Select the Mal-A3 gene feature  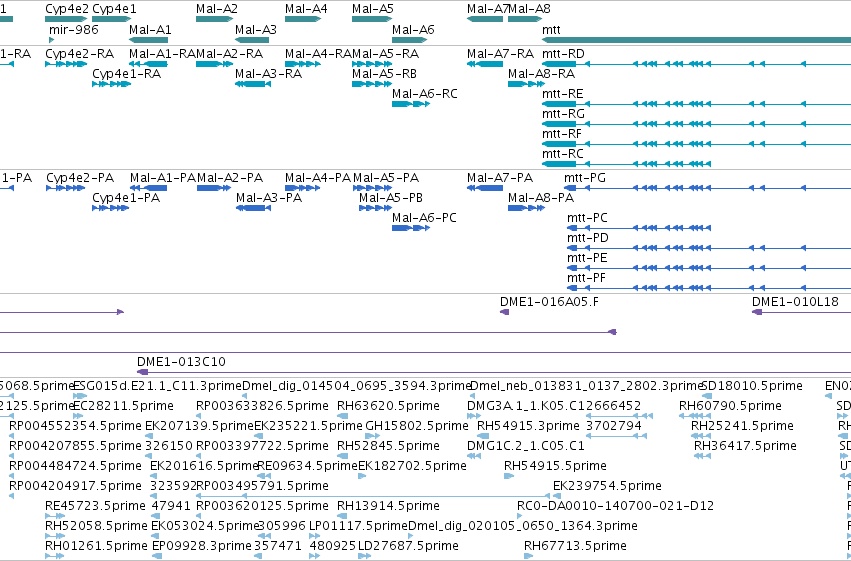(x=252, y=39)
